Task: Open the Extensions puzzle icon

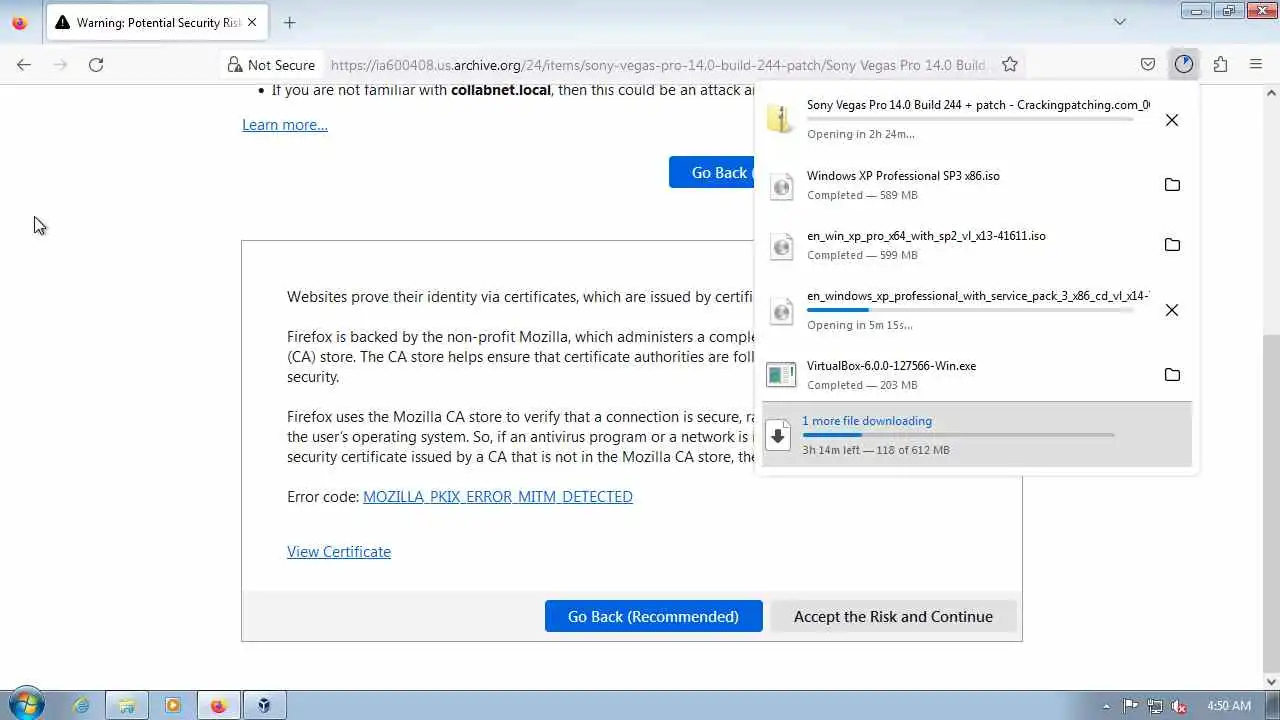Action: [x=1220, y=65]
